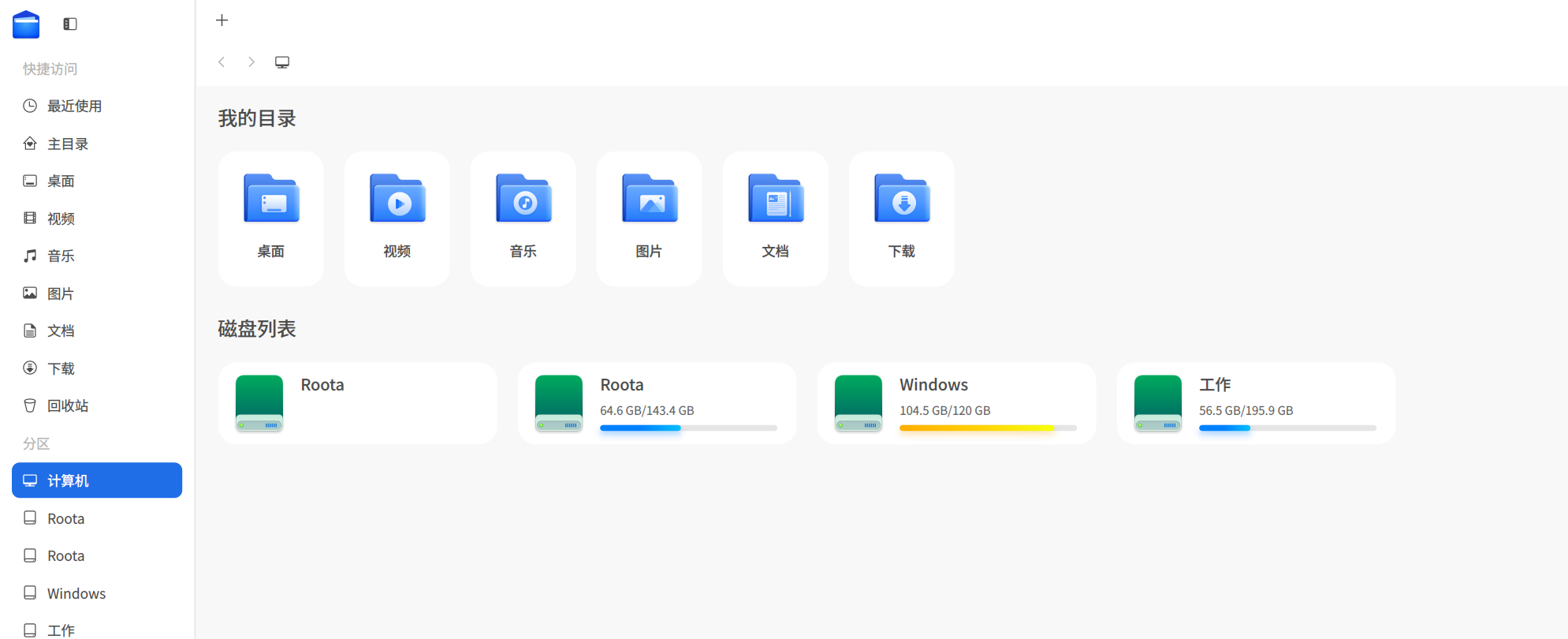Open a new tab with plus button

tap(222, 21)
